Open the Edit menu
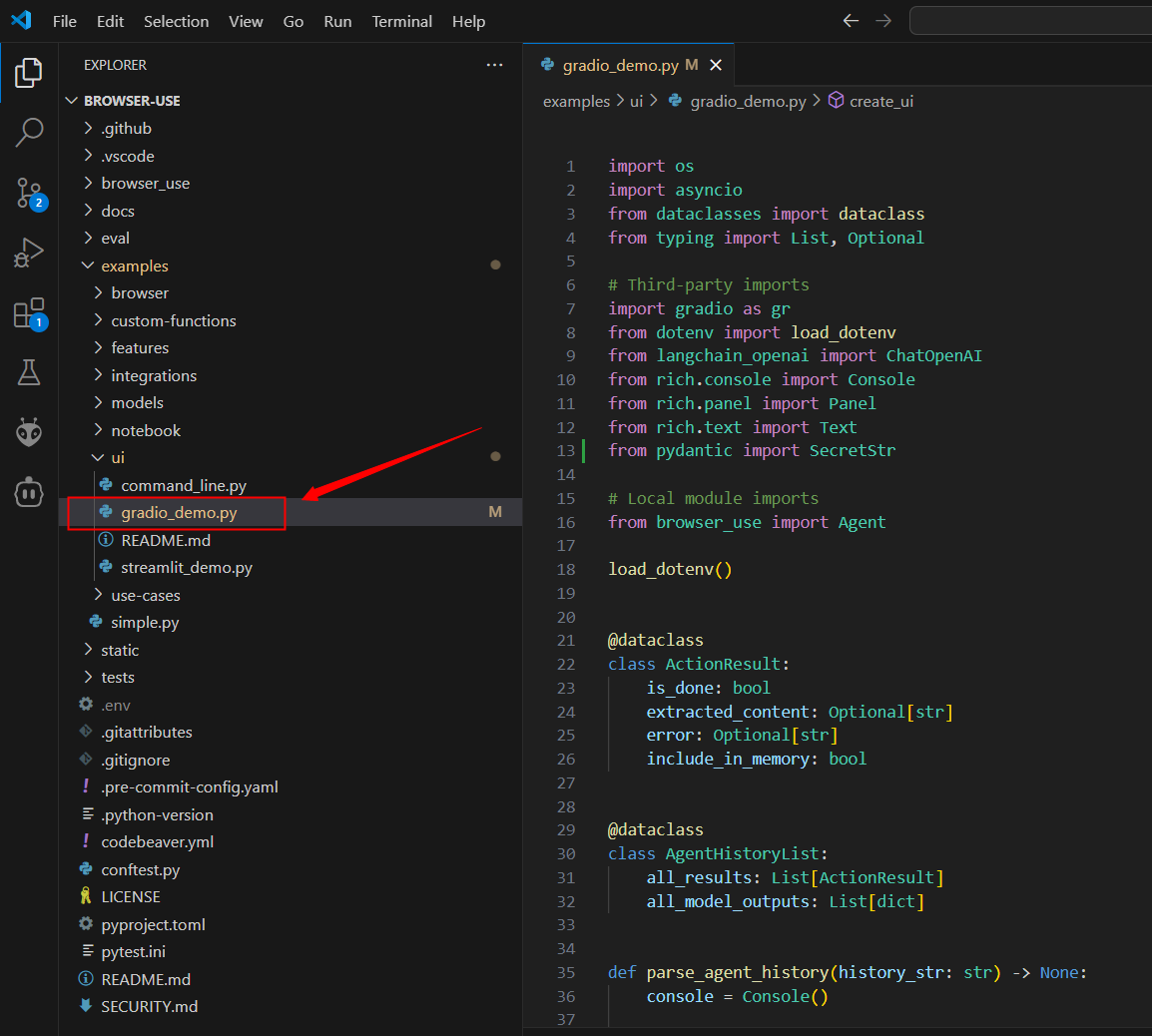The image size is (1152, 1036). coord(110,21)
